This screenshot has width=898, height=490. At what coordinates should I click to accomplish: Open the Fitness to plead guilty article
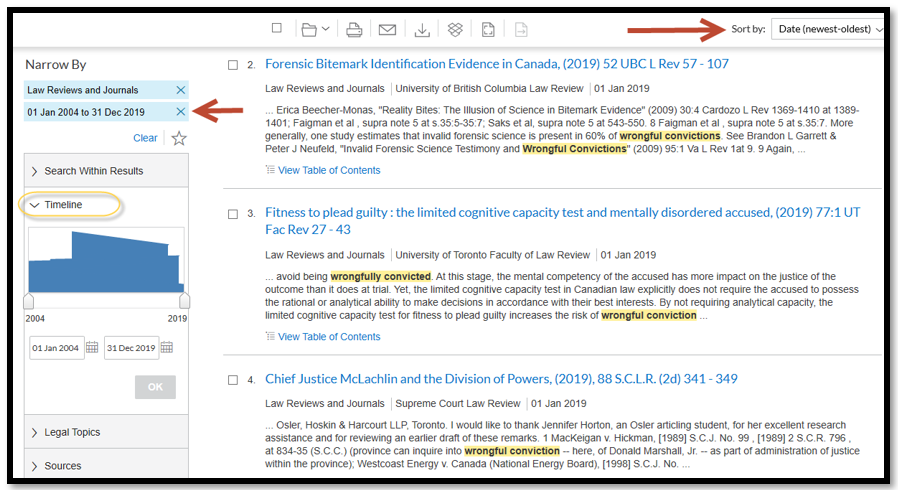tap(562, 221)
